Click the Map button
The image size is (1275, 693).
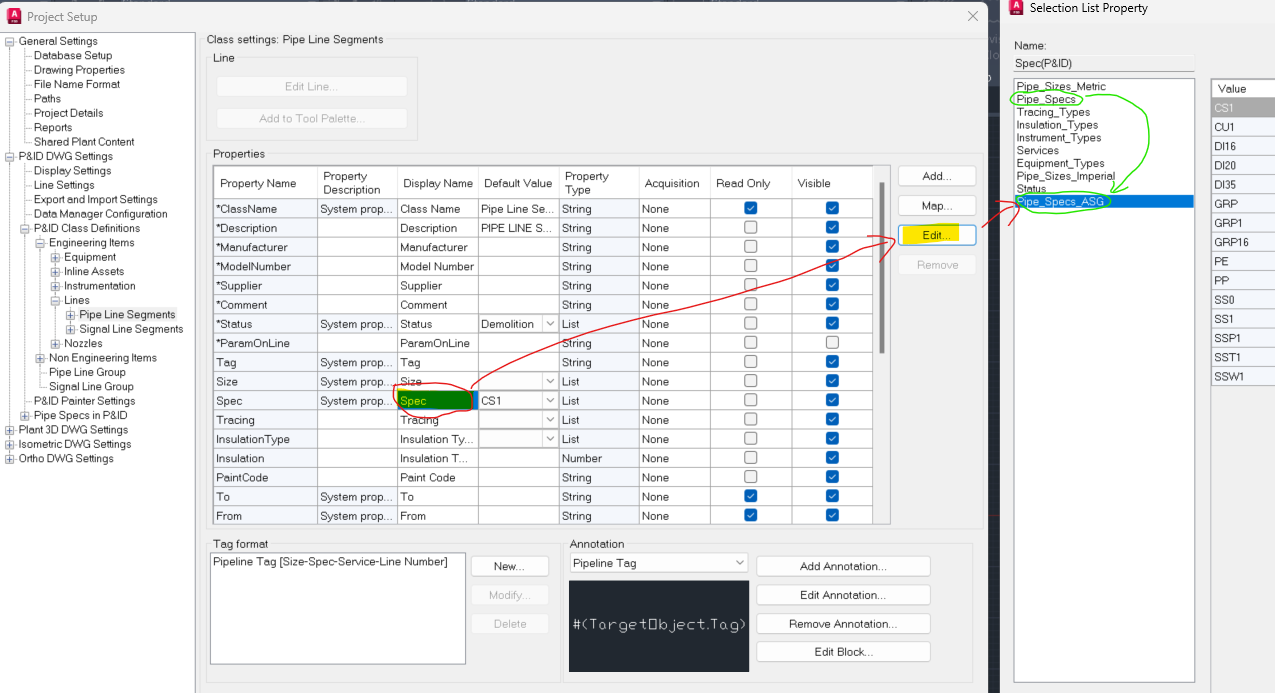[936, 206]
